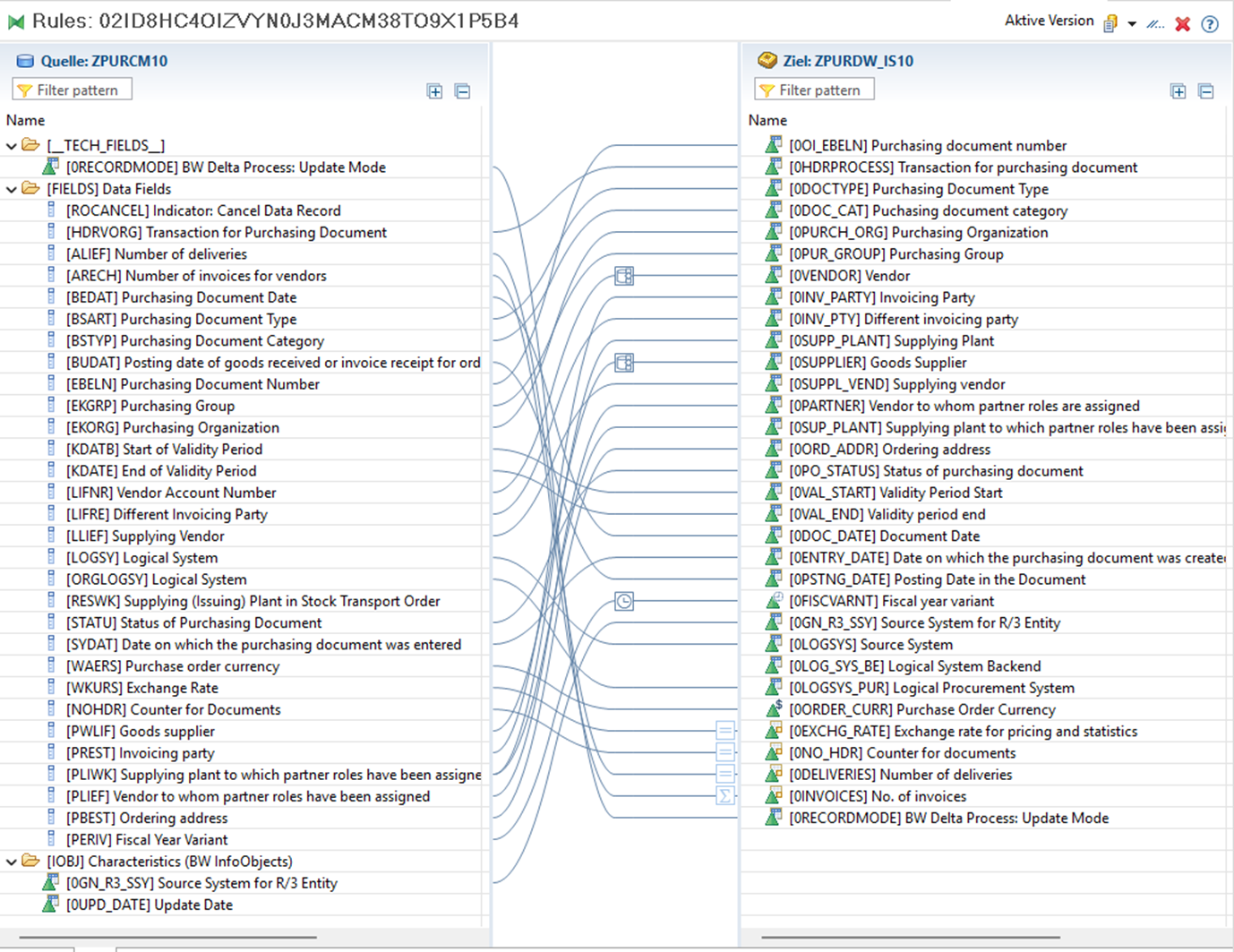Select [0ORDER_CURR] Purchase Order Currency target

pyautogui.click(x=921, y=709)
